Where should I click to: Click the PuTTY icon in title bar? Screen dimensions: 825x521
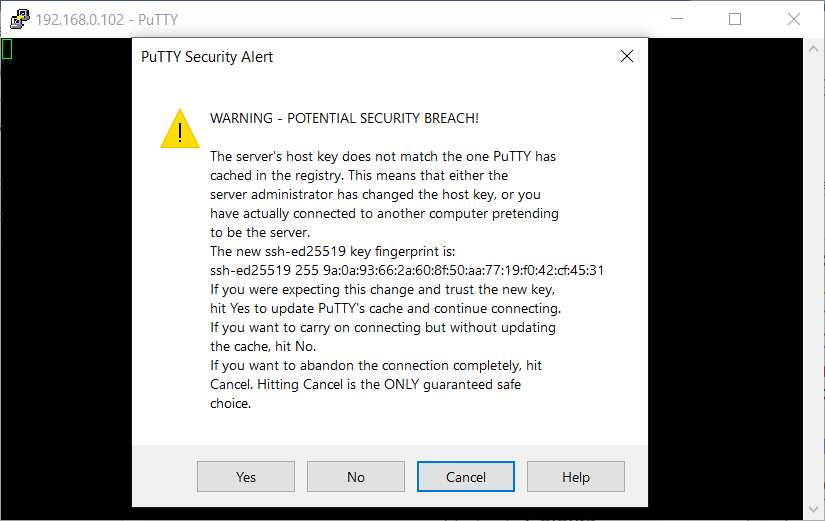[19, 19]
